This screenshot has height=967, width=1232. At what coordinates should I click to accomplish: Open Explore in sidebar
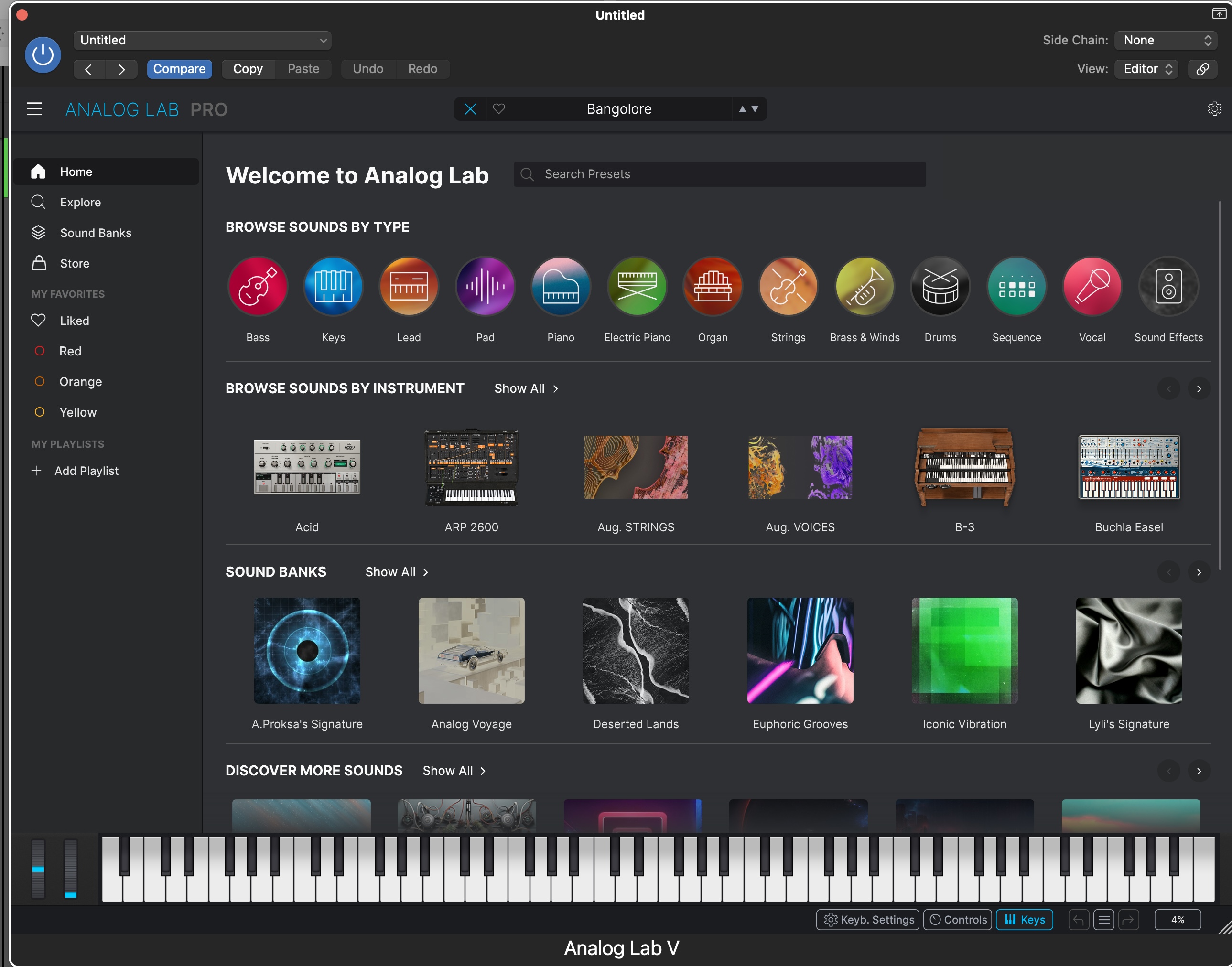(106, 202)
